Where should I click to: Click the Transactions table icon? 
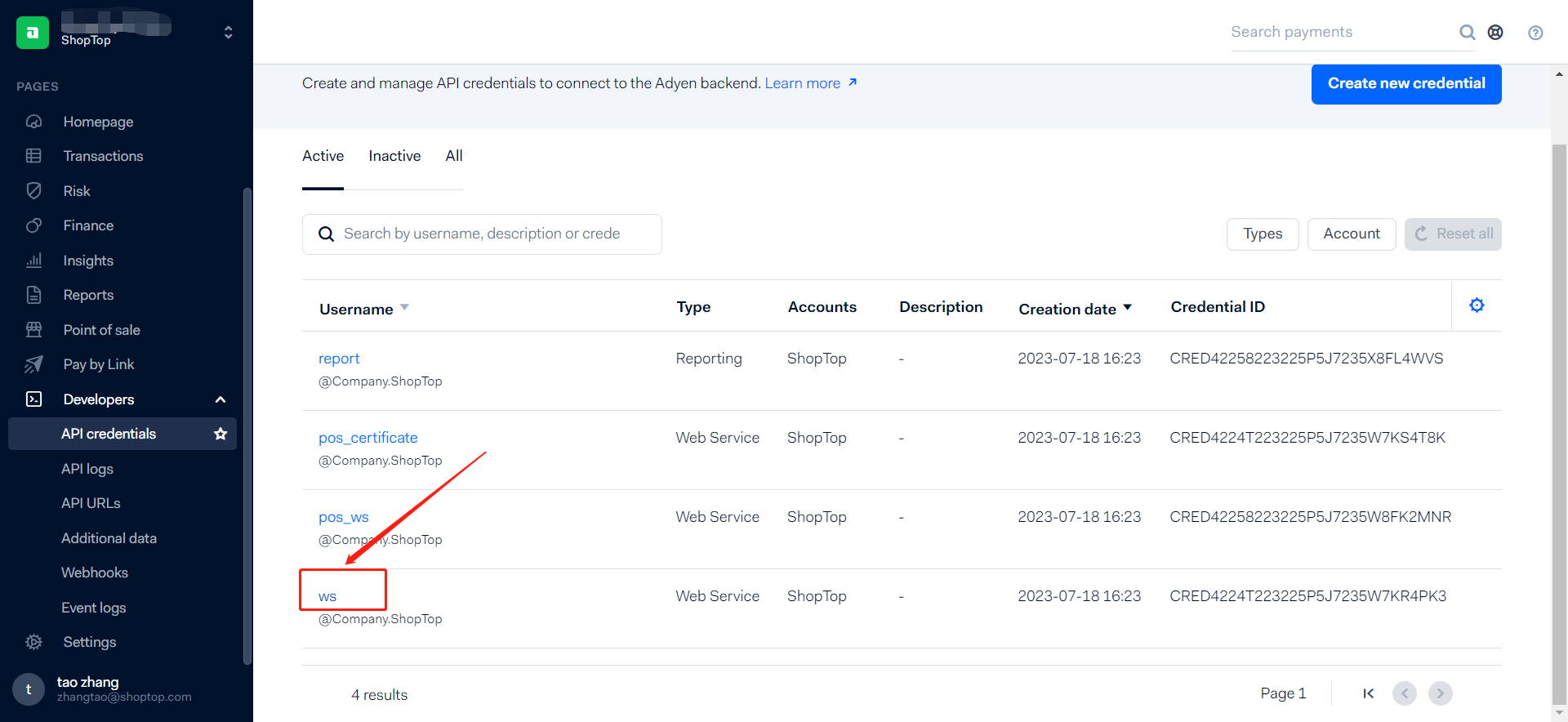click(x=33, y=156)
